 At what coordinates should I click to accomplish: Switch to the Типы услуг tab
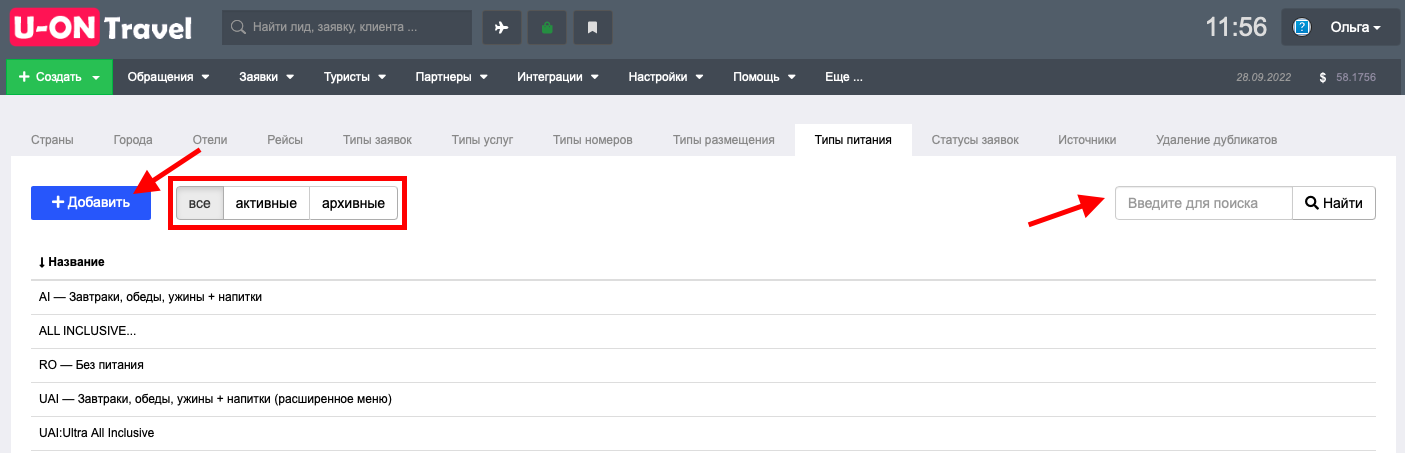482,140
